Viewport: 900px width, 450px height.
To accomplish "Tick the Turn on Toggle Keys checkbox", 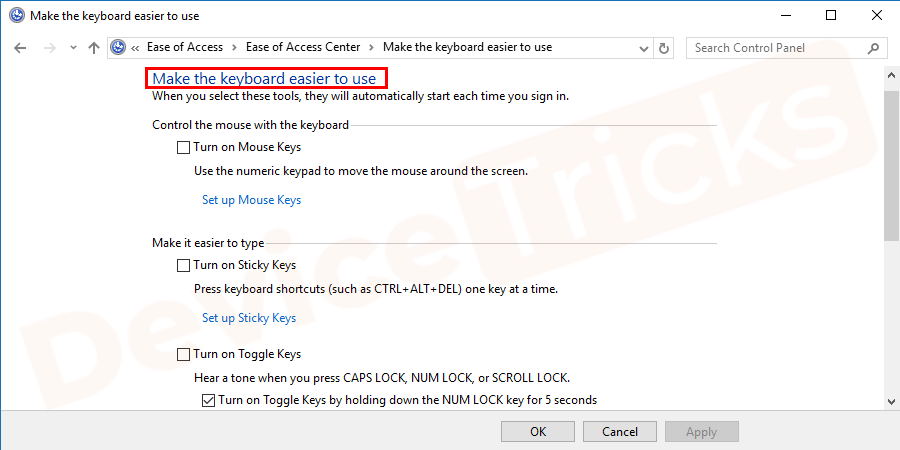I will pos(183,354).
